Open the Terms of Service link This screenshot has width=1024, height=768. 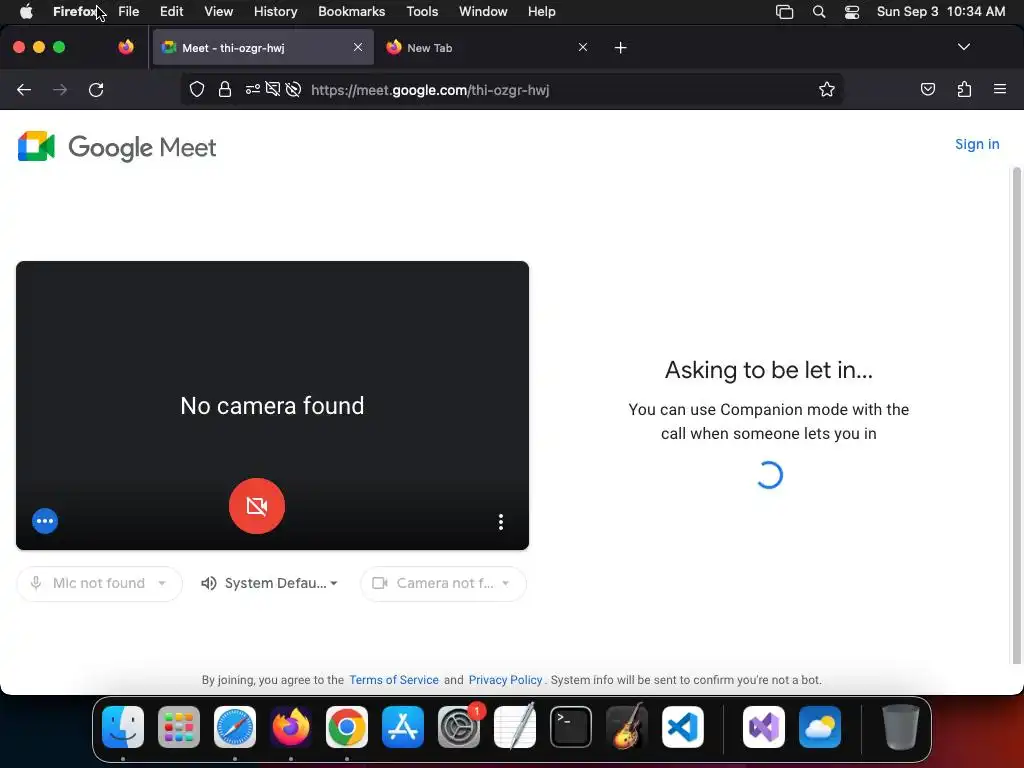394,680
